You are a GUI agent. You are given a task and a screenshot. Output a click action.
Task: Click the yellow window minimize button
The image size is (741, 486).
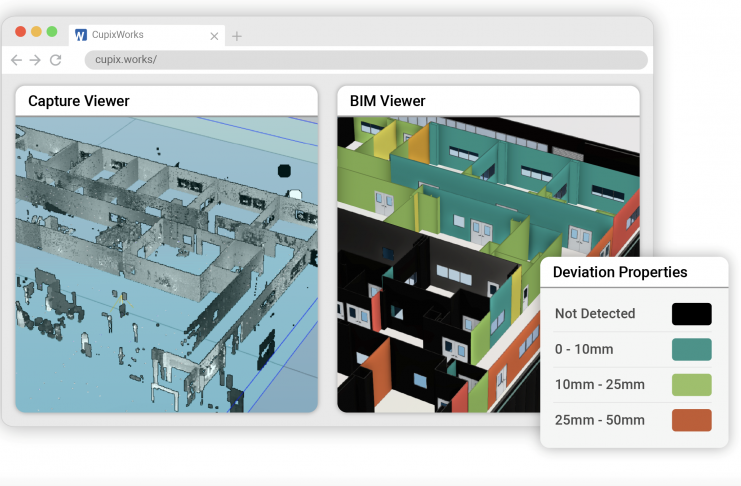tap(36, 31)
